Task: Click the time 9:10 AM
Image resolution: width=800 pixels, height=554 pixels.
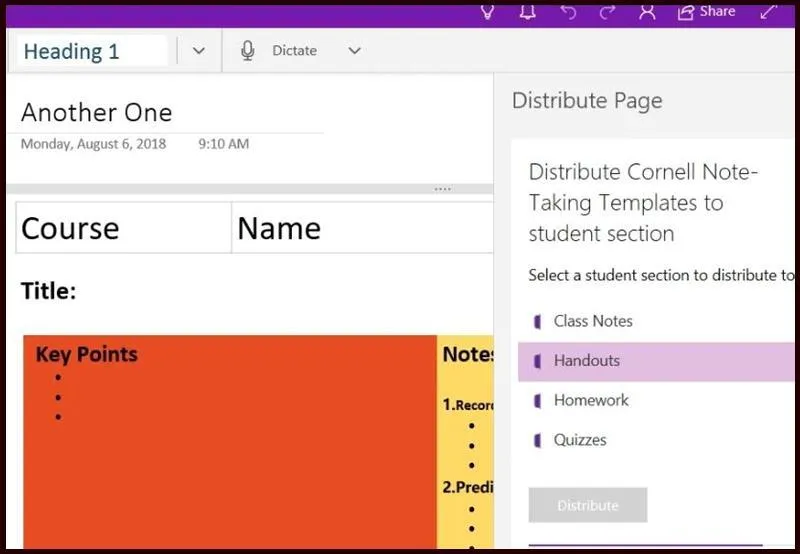Action: tap(223, 144)
